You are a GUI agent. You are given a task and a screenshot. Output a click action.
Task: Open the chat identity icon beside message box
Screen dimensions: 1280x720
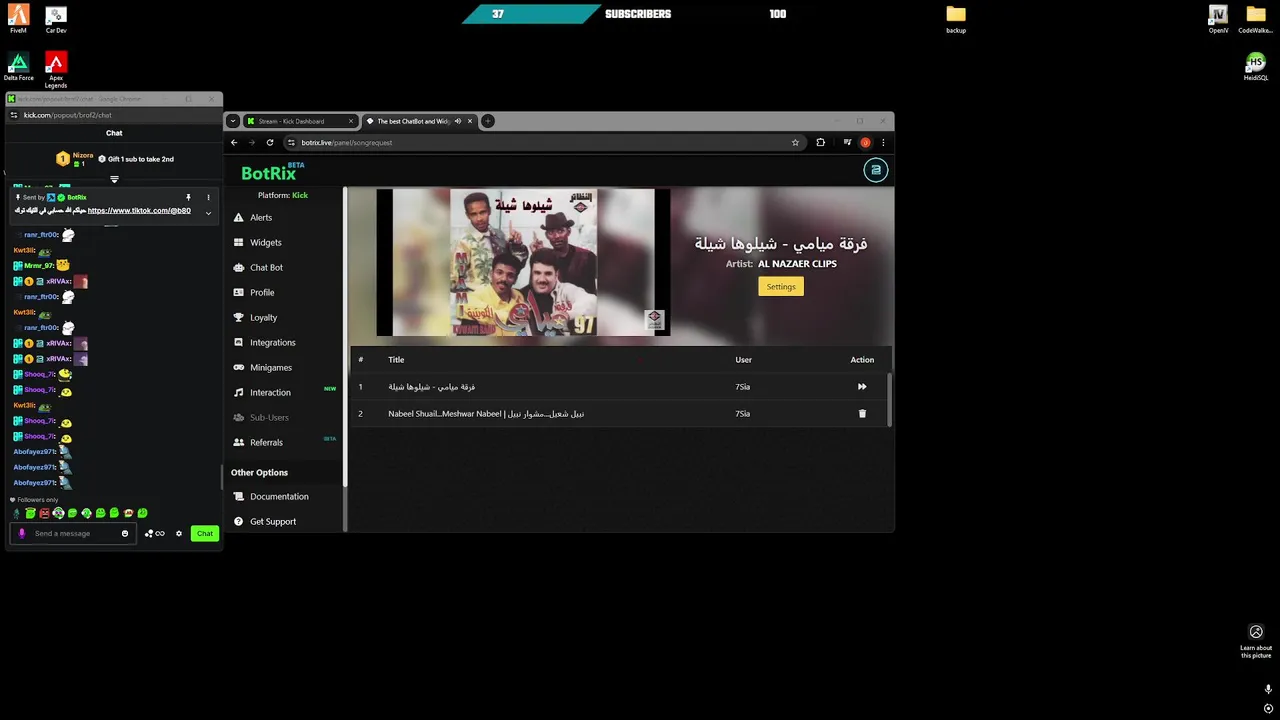tap(154, 533)
